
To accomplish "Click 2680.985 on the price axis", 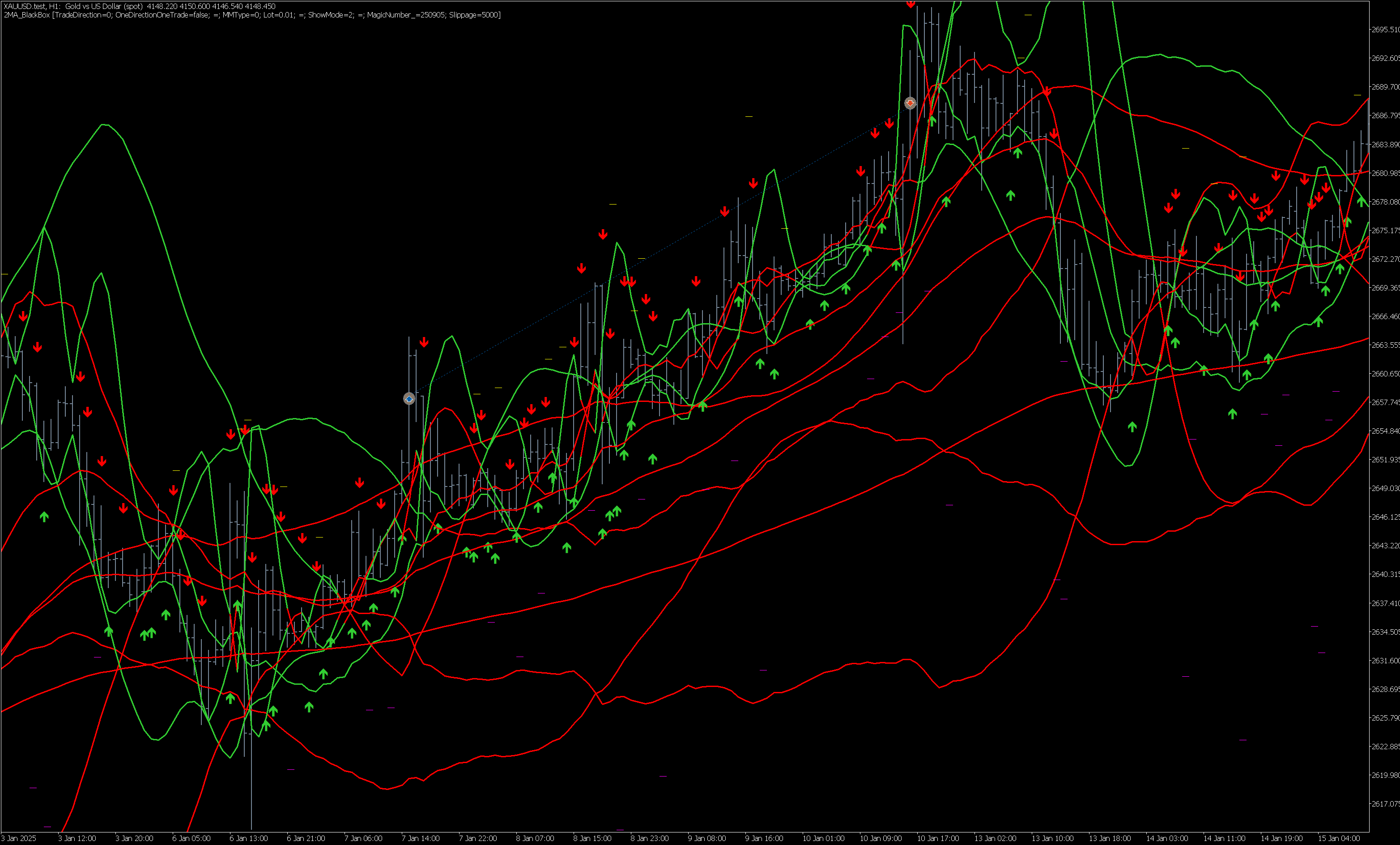I will [1385, 173].
